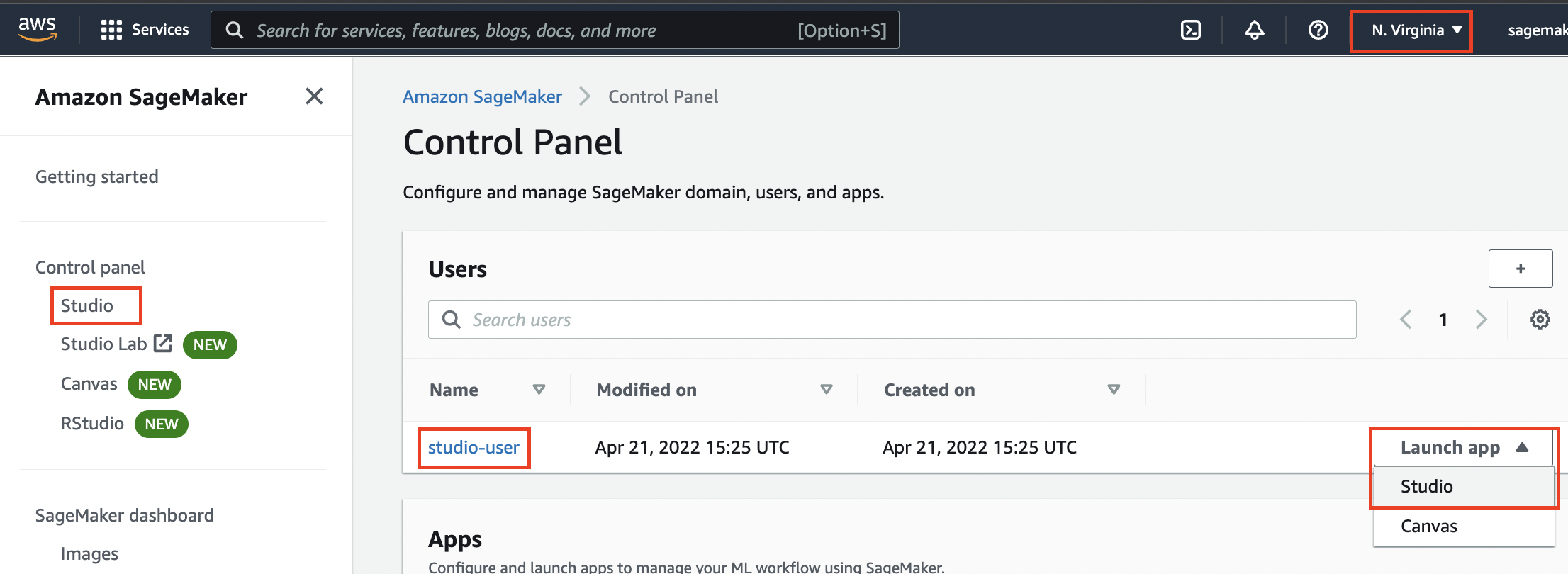This screenshot has height=574, width=1568.
Task: Click the add user plus button
Action: click(1520, 269)
